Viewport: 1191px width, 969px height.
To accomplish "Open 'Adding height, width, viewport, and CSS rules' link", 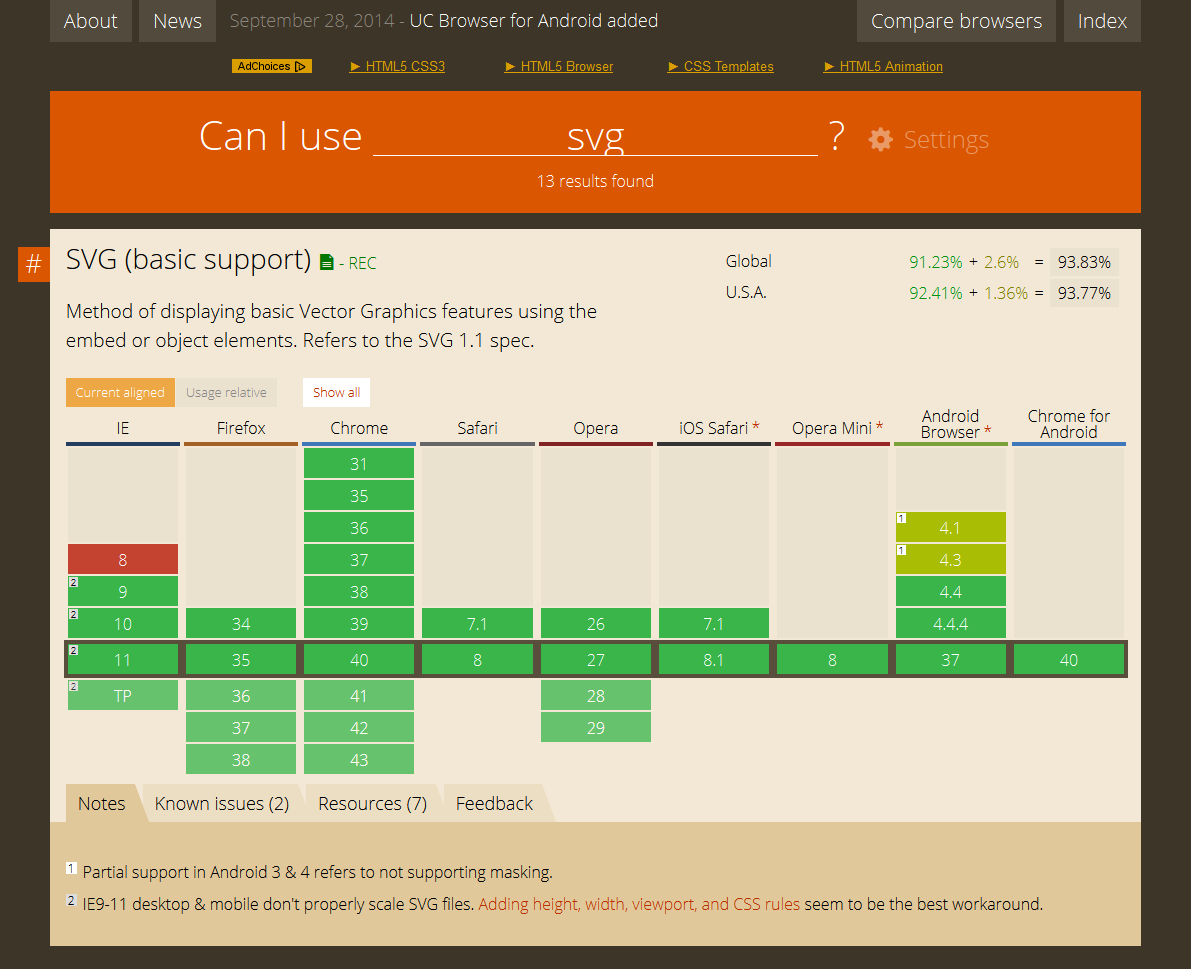I will 639,904.
